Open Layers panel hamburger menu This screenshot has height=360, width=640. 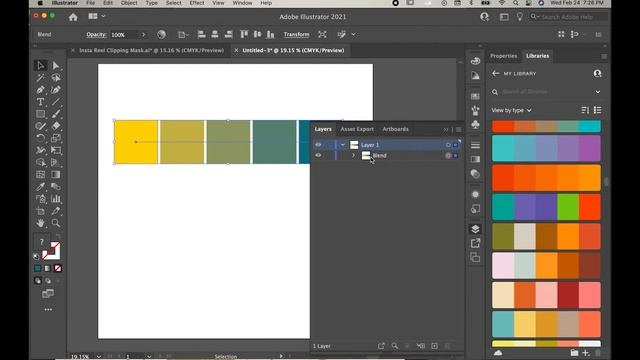point(458,129)
